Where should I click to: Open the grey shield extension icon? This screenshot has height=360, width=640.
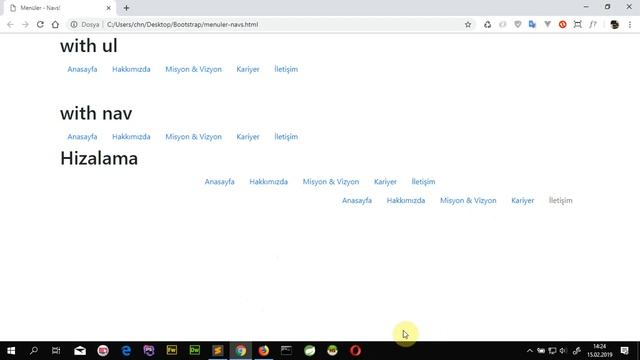518,24
